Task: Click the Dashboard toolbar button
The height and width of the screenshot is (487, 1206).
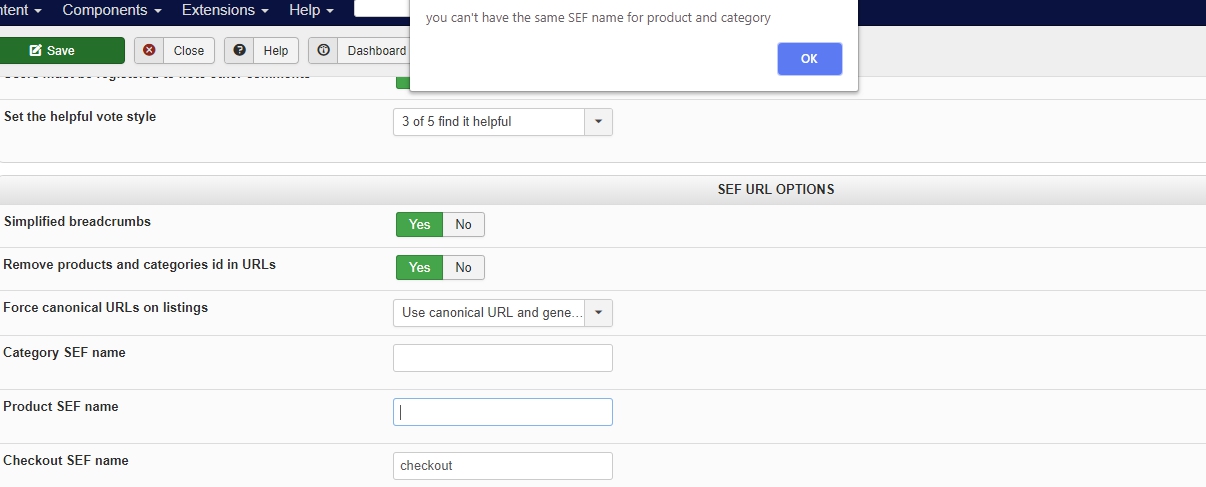Action: [376, 51]
